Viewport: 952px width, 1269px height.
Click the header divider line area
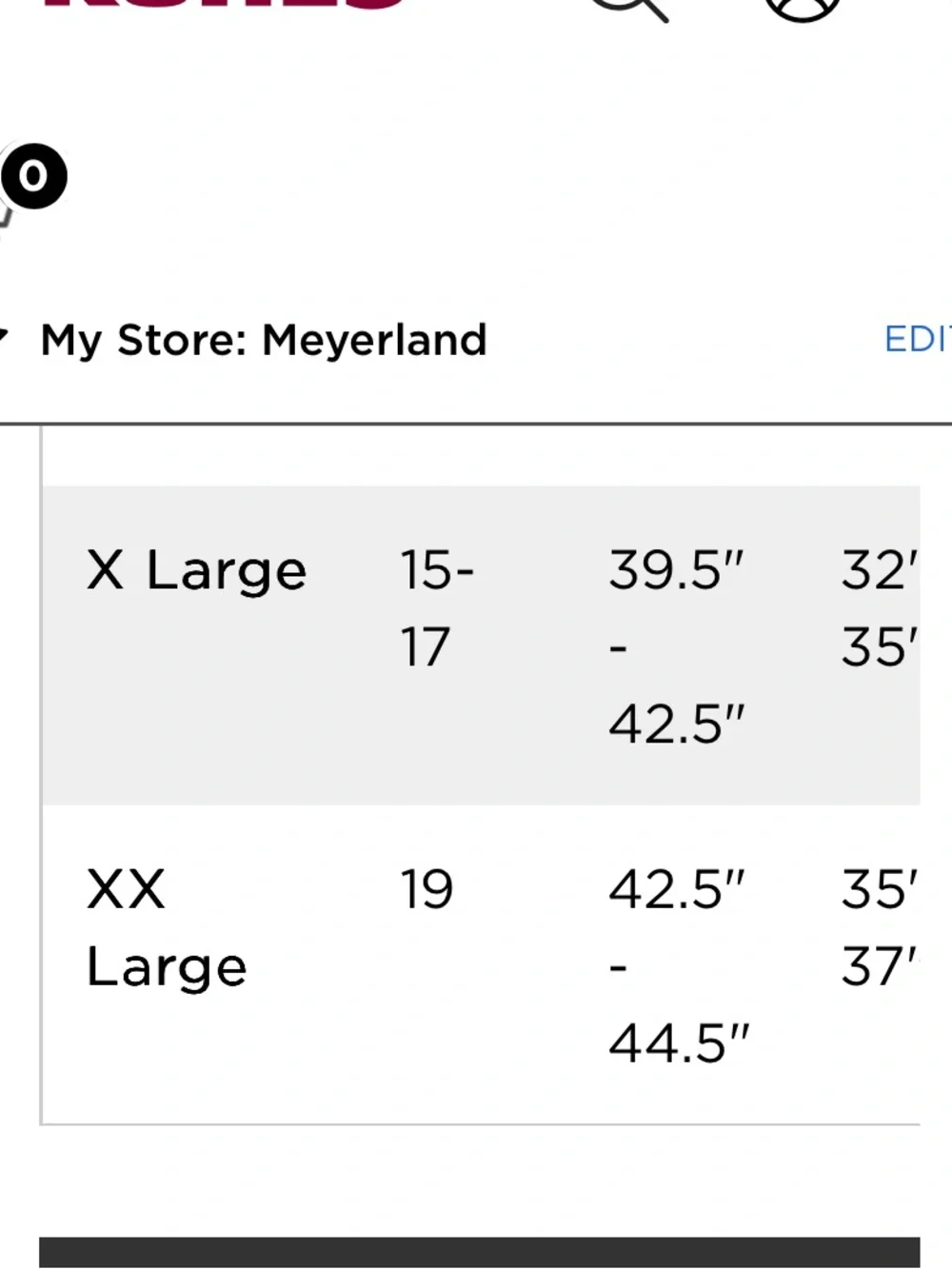pos(476,424)
